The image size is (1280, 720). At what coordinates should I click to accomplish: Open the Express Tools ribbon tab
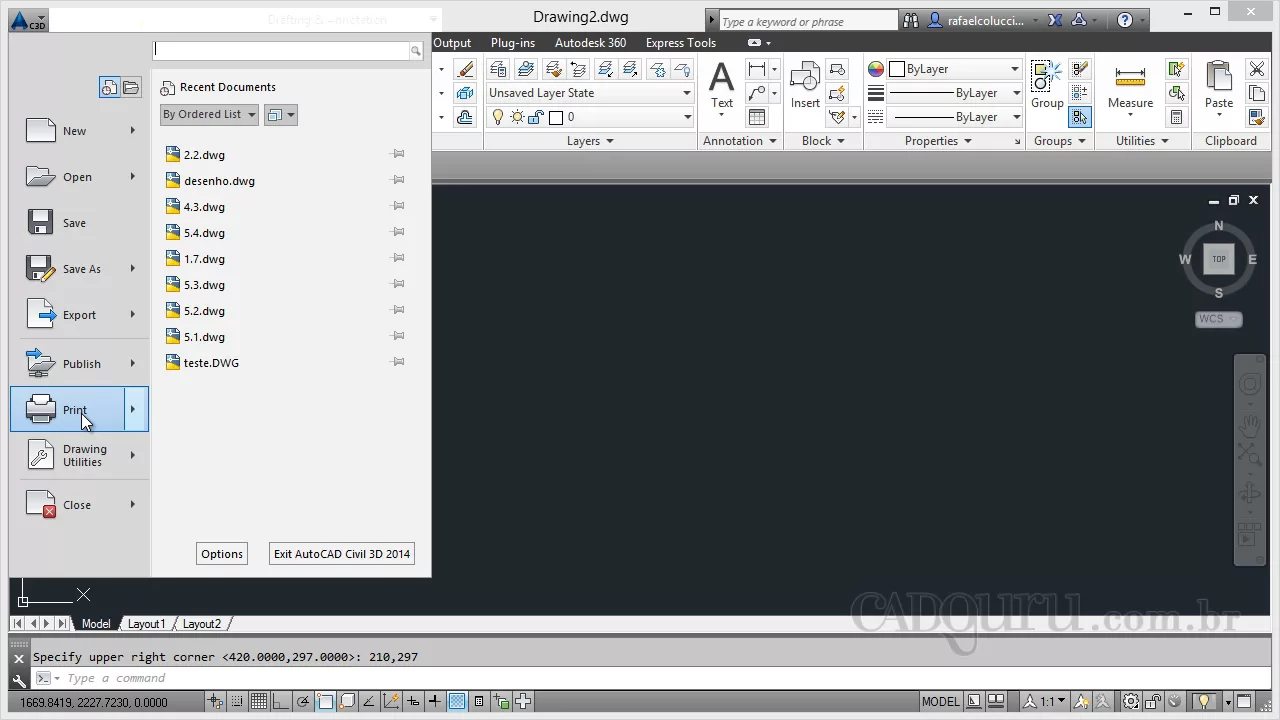pos(681,43)
